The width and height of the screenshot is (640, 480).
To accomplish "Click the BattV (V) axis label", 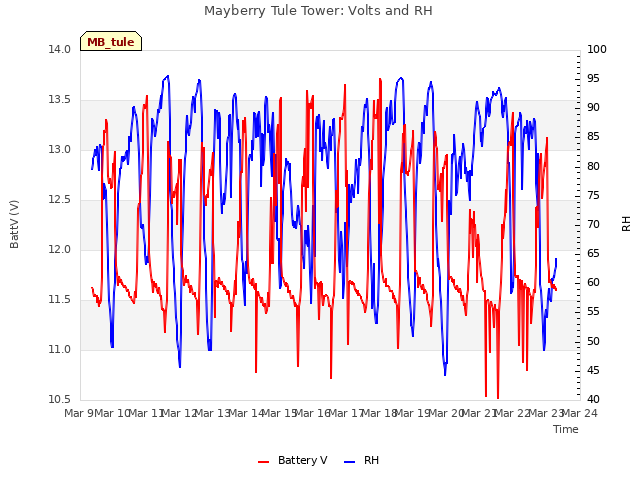I will click(x=14, y=224).
